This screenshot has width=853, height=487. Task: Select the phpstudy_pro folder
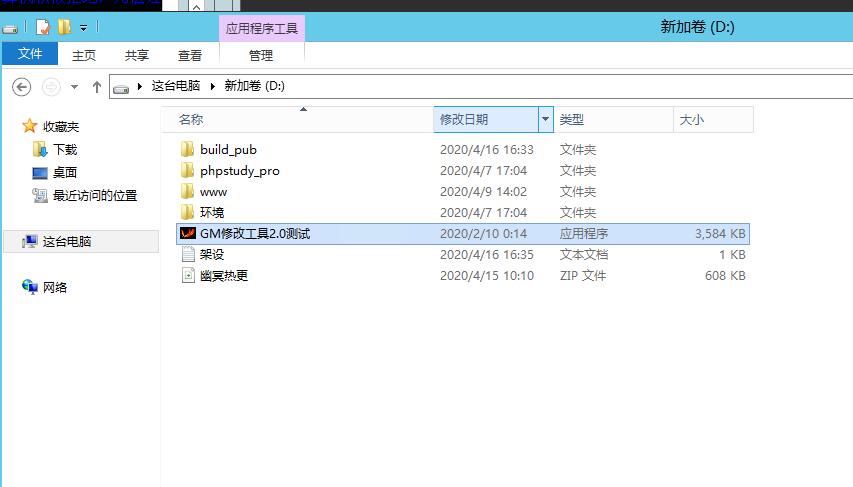click(x=239, y=171)
